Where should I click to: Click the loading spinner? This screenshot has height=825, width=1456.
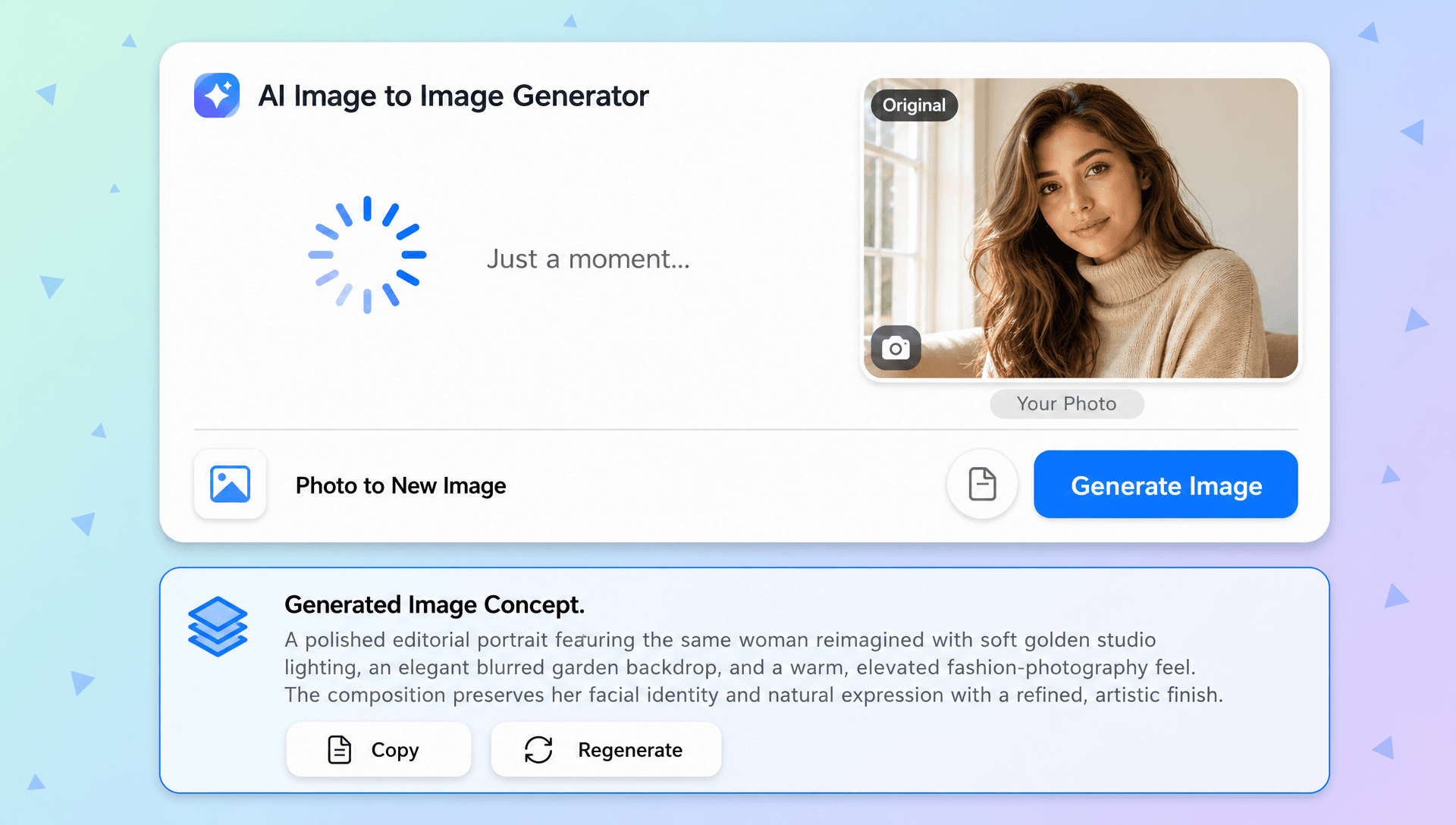coord(367,255)
